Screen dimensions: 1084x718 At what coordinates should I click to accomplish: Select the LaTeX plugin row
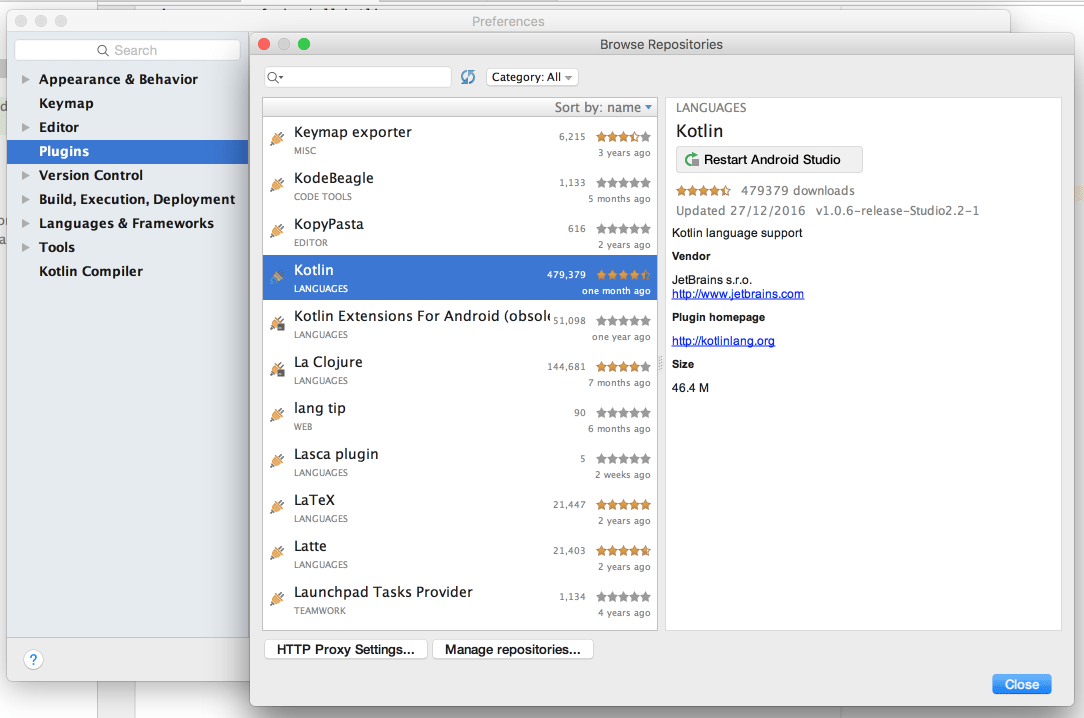coord(460,508)
